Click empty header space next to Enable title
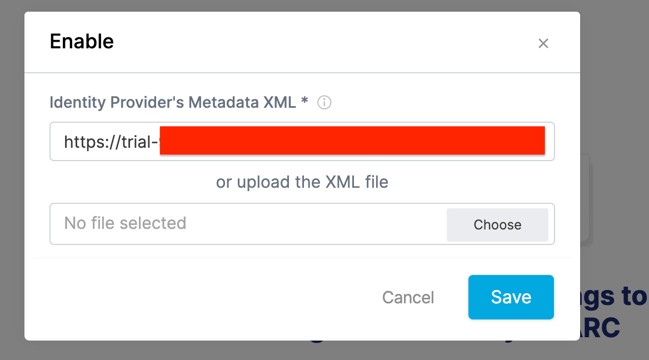 [x=323, y=41]
